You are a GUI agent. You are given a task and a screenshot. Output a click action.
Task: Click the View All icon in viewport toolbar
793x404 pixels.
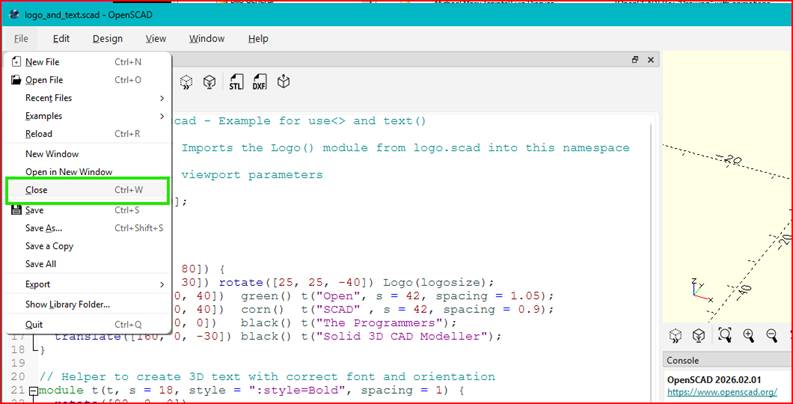point(725,335)
